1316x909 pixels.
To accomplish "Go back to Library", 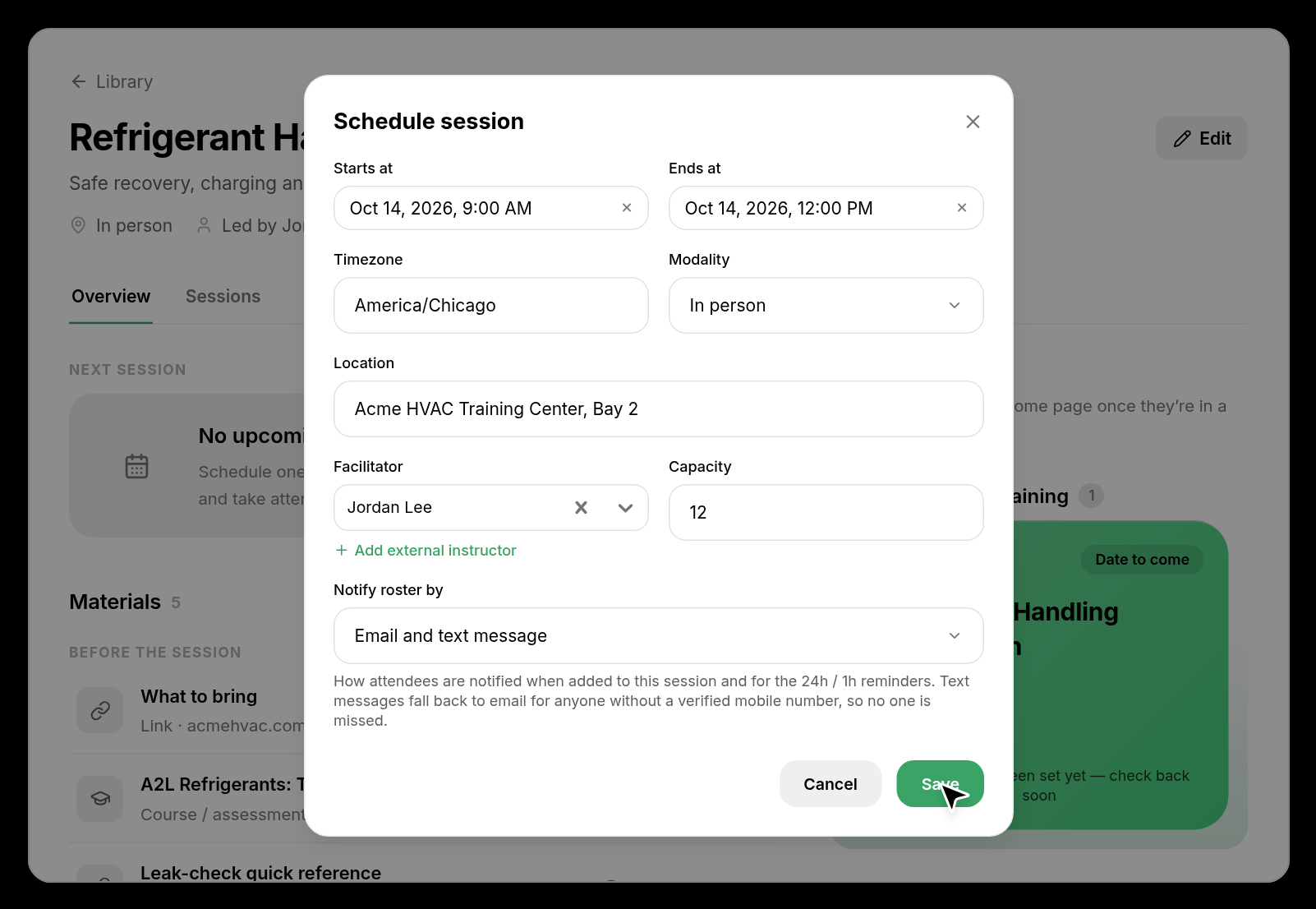I will tap(112, 81).
